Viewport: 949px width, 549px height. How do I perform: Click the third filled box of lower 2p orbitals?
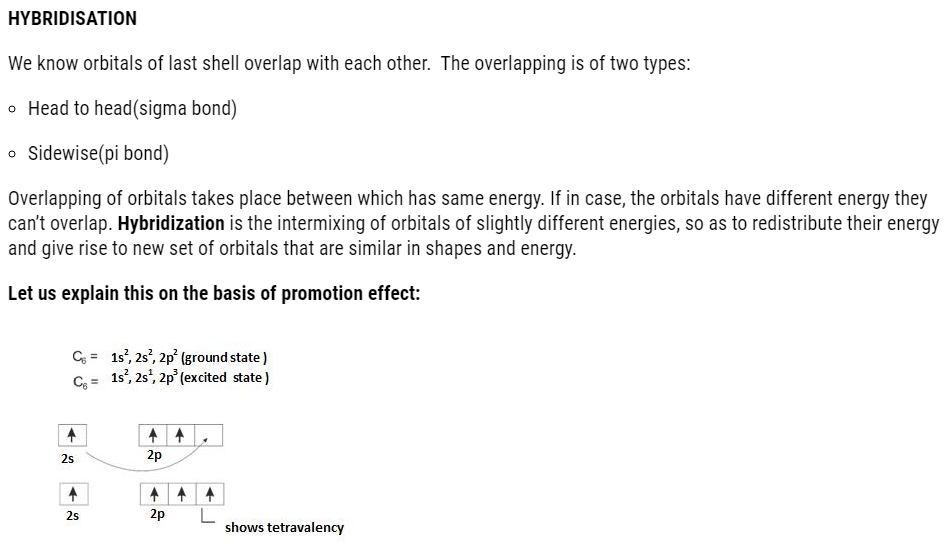tap(209, 494)
